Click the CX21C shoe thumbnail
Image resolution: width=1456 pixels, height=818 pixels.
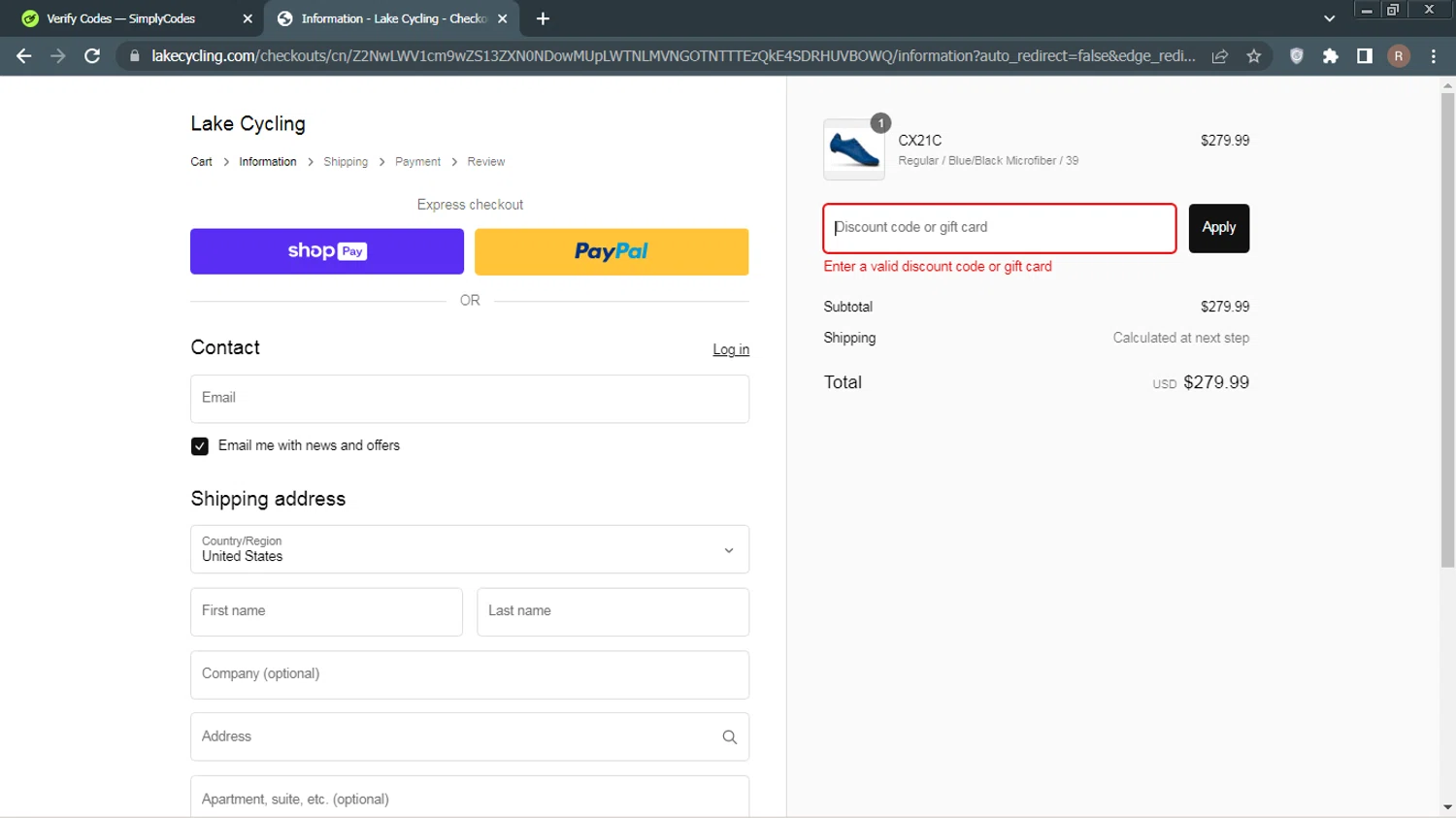click(854, 149)
